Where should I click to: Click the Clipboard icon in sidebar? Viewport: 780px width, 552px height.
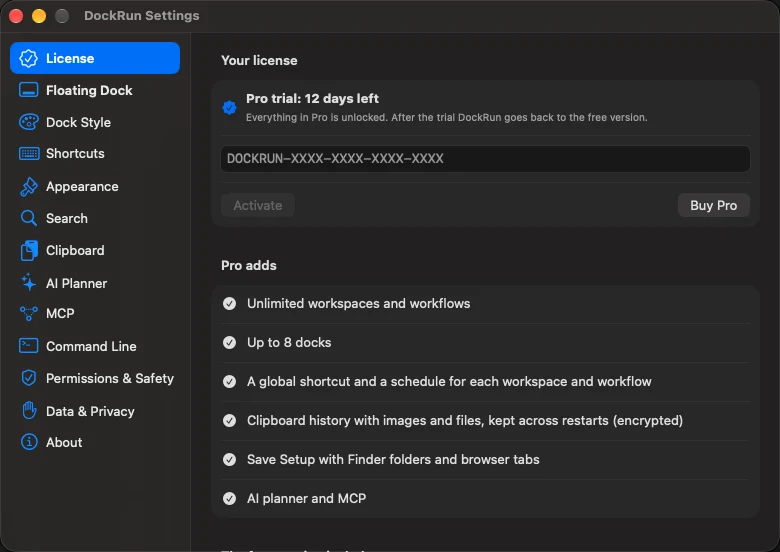point(29,250)
